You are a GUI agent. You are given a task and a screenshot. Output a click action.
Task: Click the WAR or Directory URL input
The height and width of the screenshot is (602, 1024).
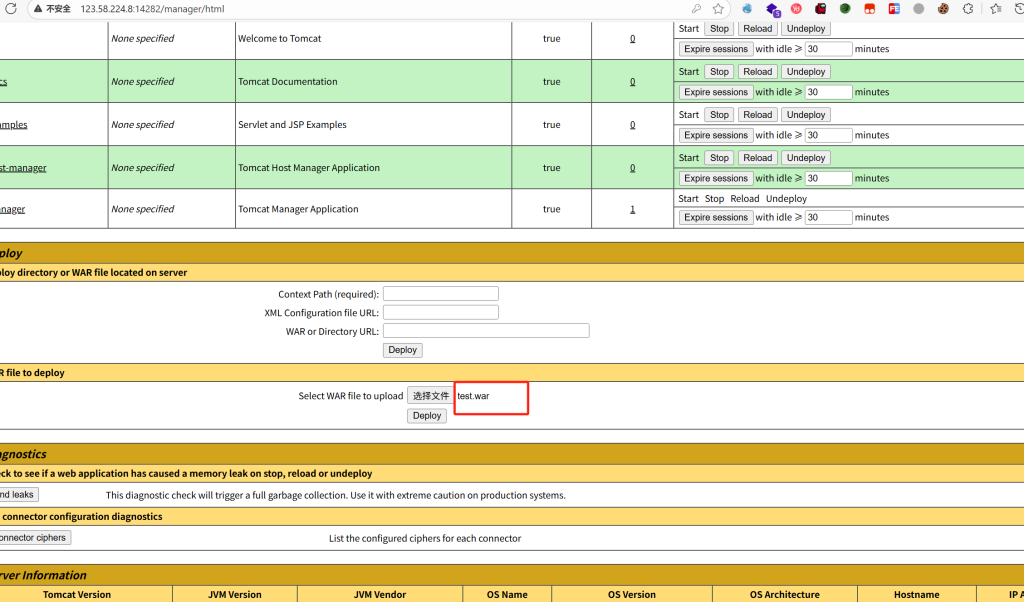pyautogui.click(x=486, y=331)
